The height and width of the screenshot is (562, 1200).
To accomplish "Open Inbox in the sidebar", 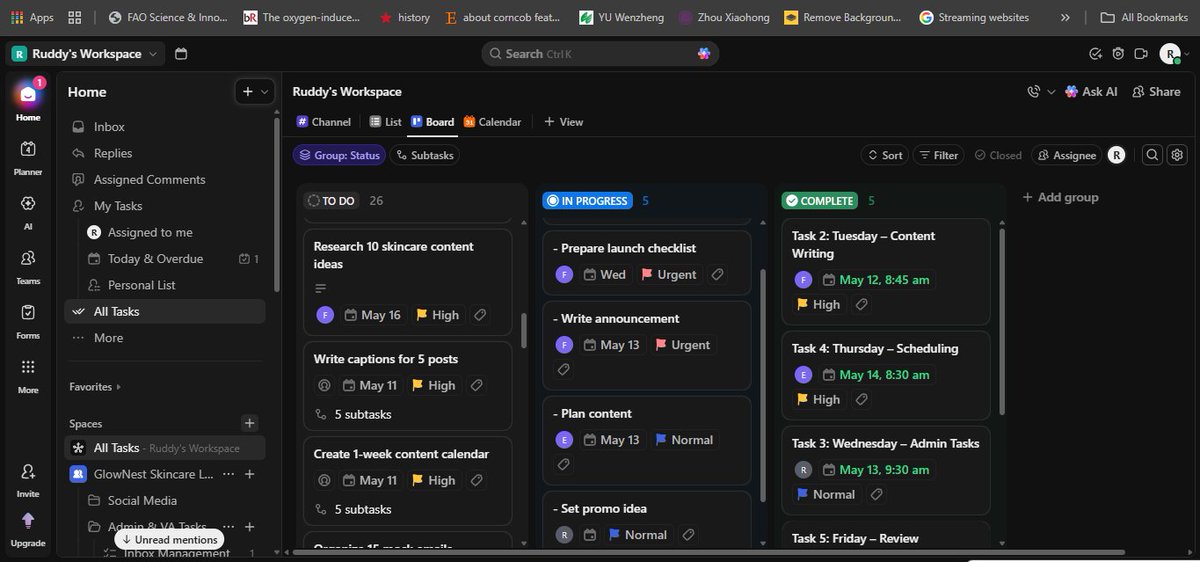I will coord(109,127).
